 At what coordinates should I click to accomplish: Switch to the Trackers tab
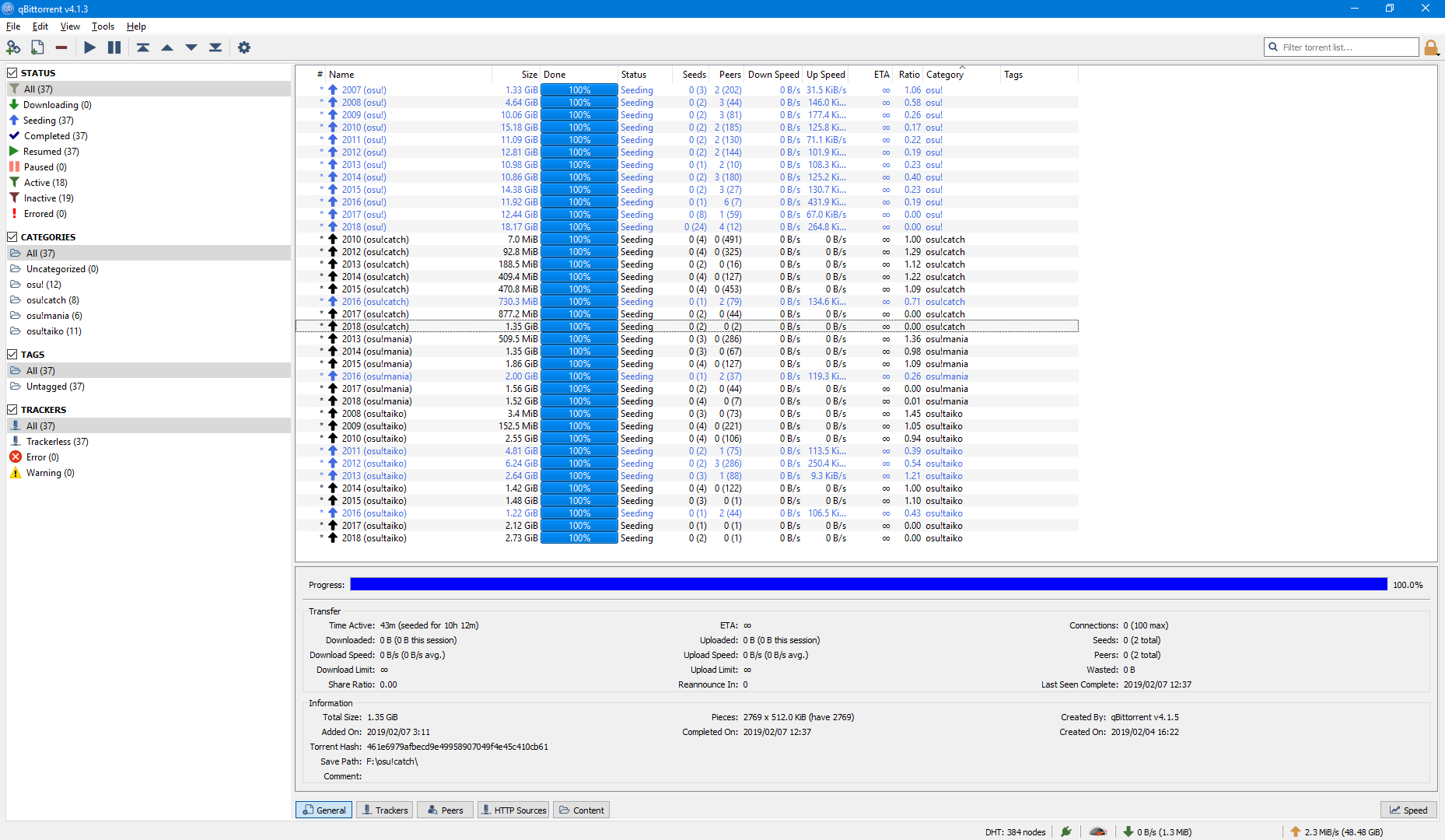[x=384, y=810]
